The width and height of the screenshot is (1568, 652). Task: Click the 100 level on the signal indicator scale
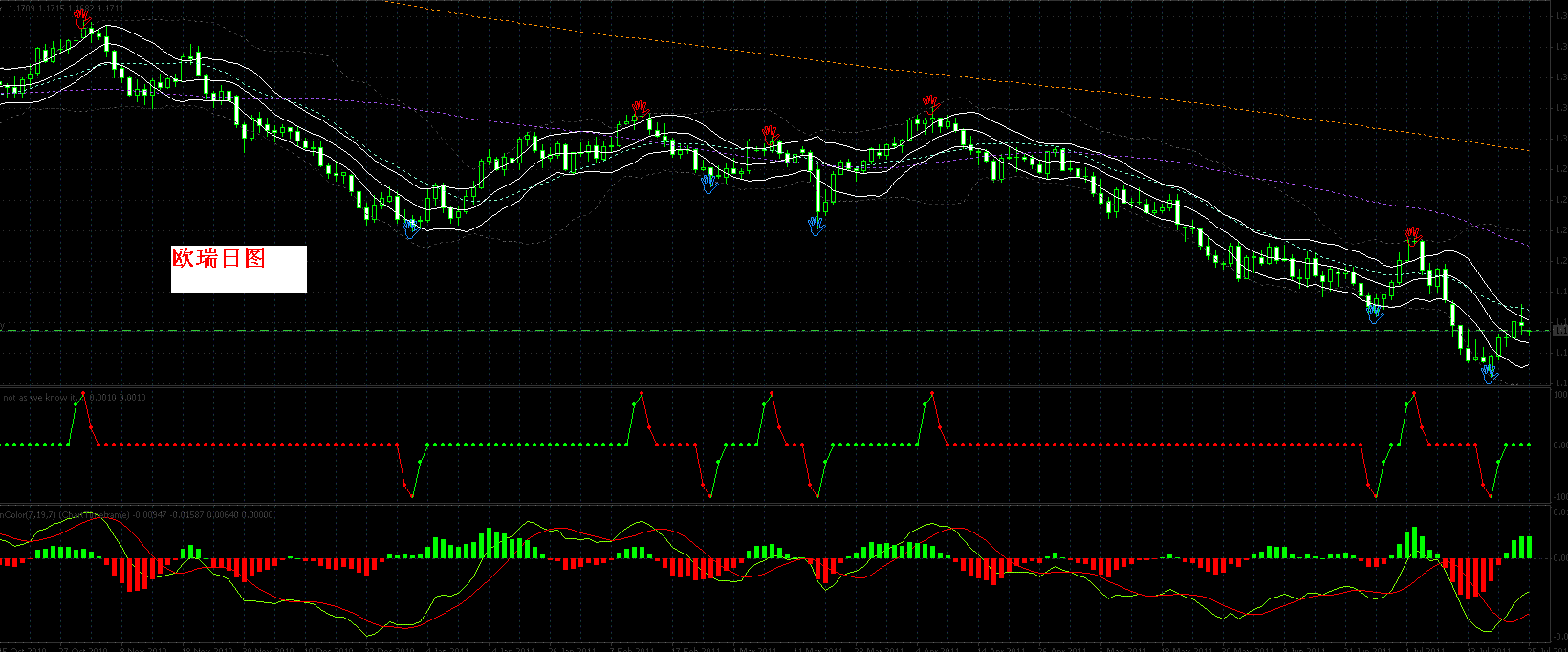[1560, 394]
